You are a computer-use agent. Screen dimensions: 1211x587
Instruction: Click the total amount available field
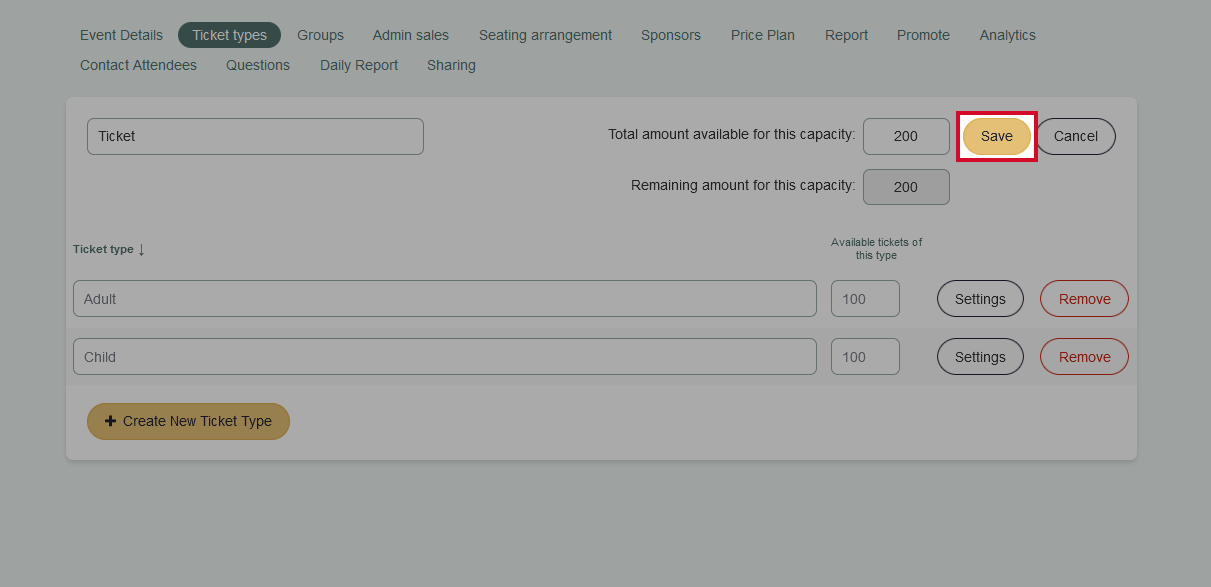click(905, 136)
